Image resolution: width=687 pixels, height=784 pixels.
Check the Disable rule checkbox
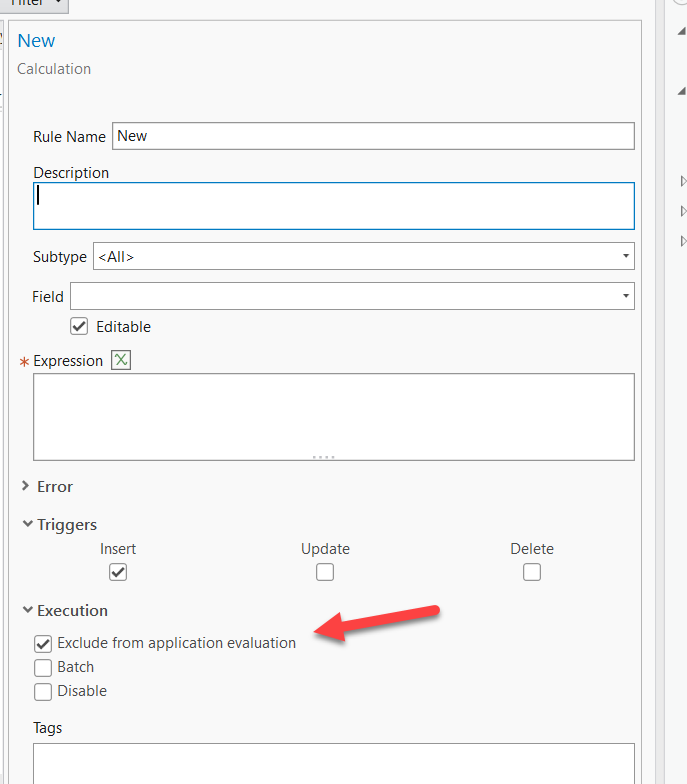pos(43,691)
